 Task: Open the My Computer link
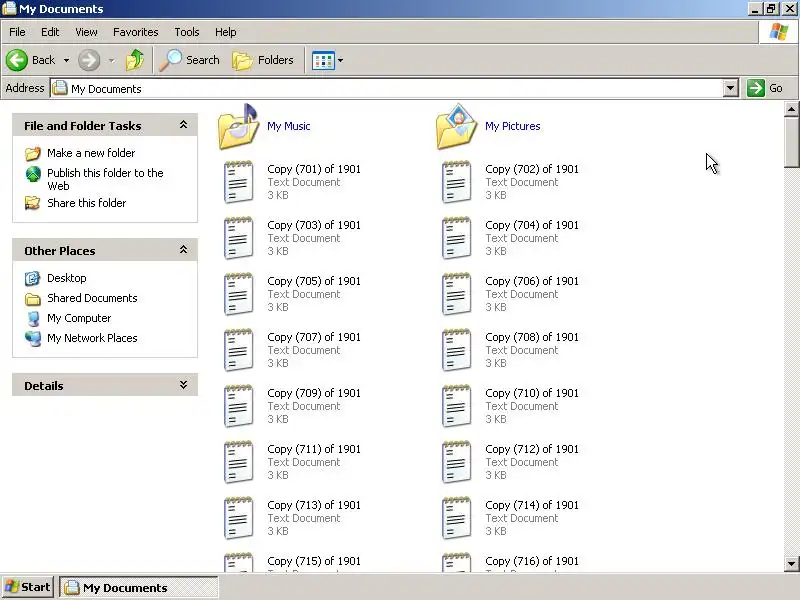(x=79, y=318)
